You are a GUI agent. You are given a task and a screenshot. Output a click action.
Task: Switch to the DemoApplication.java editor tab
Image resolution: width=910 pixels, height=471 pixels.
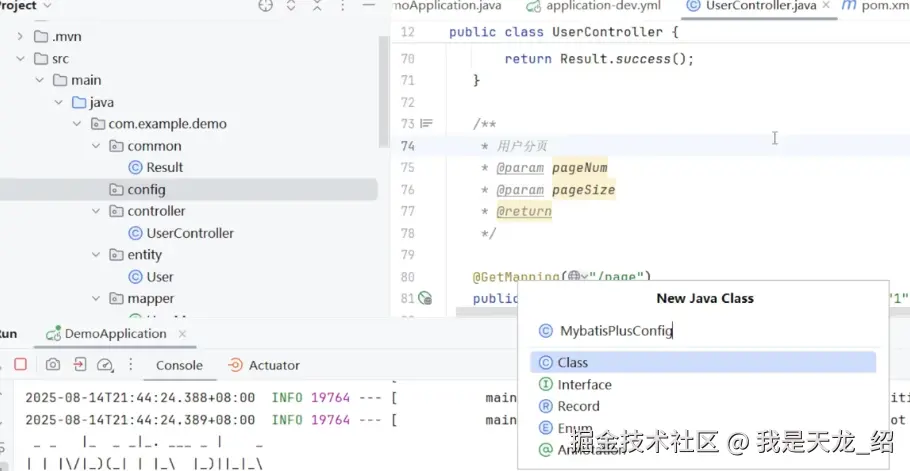pyautogui.click(x=447, y=6)
